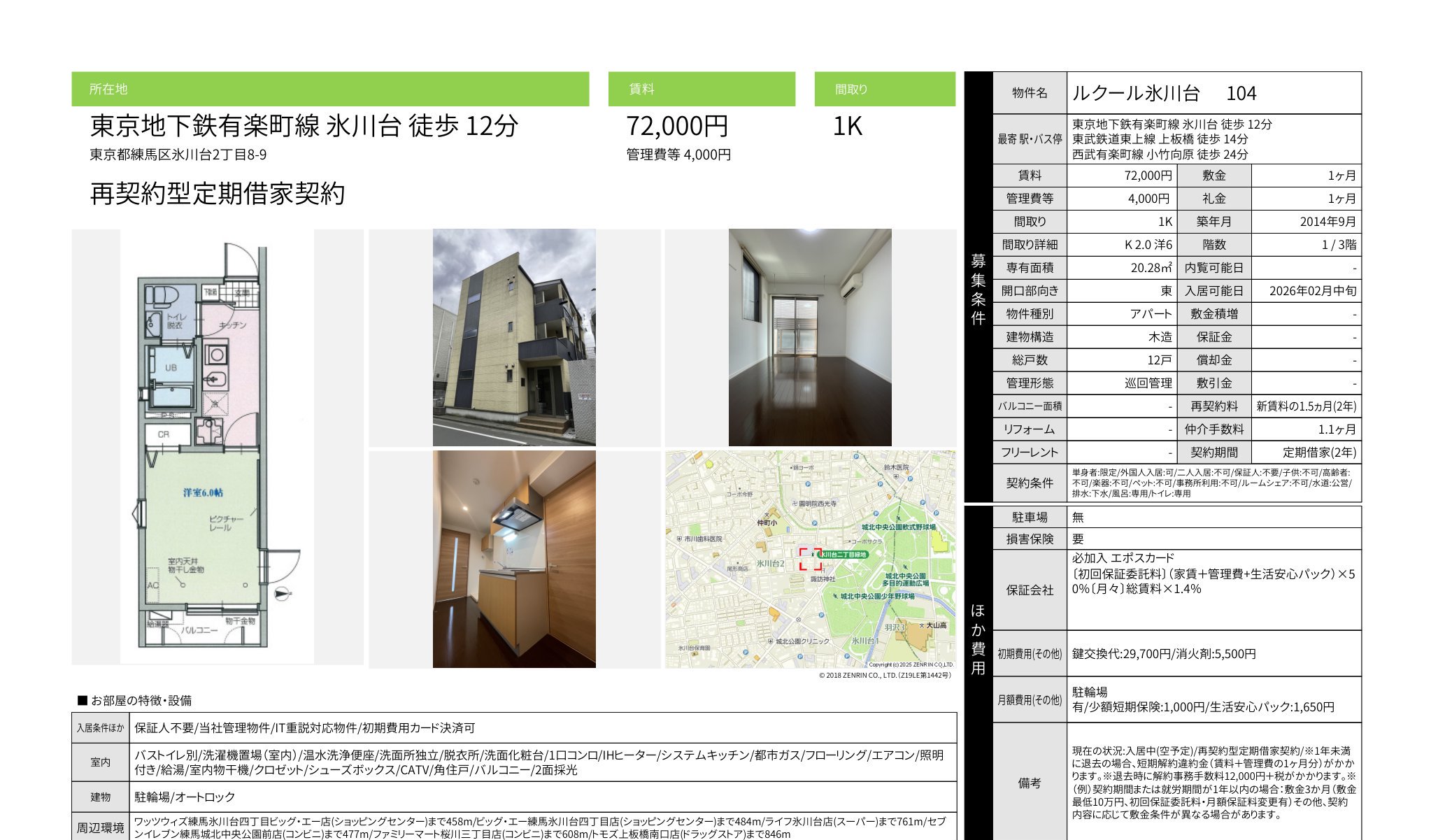Select property name ルクール氷川台 104
1438x840 pixels.
coord(1164,93)
